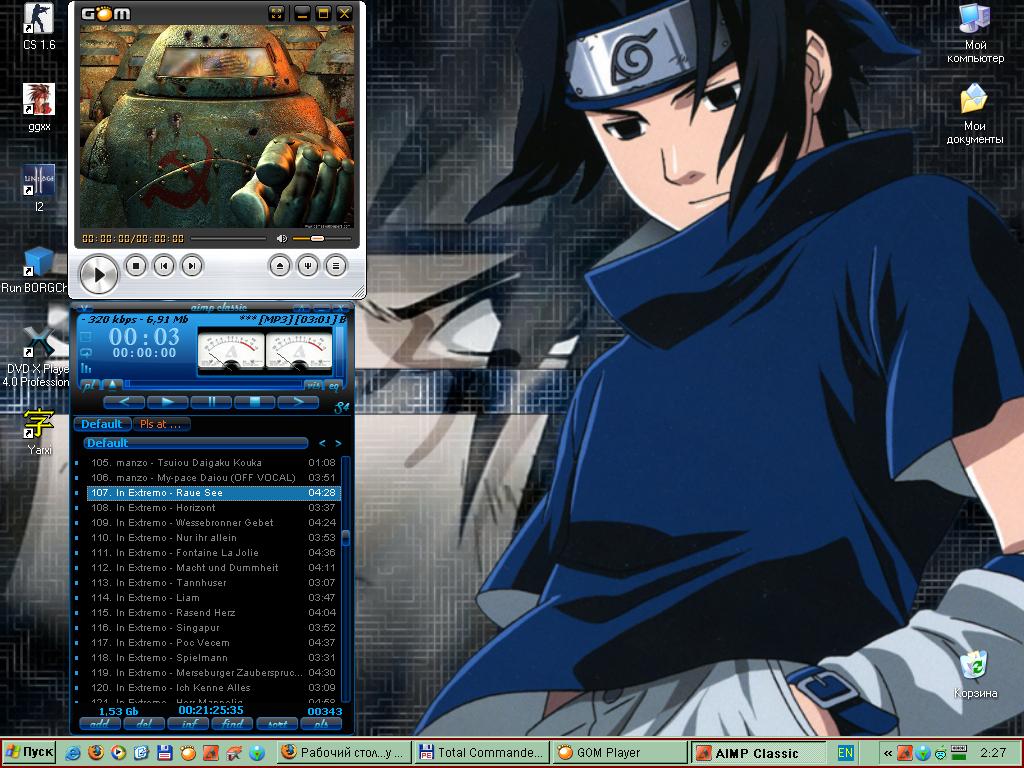This screenshot has height=768, width=1024.
Task: Pause the current AIMP track
Action: tap(211, 402)
